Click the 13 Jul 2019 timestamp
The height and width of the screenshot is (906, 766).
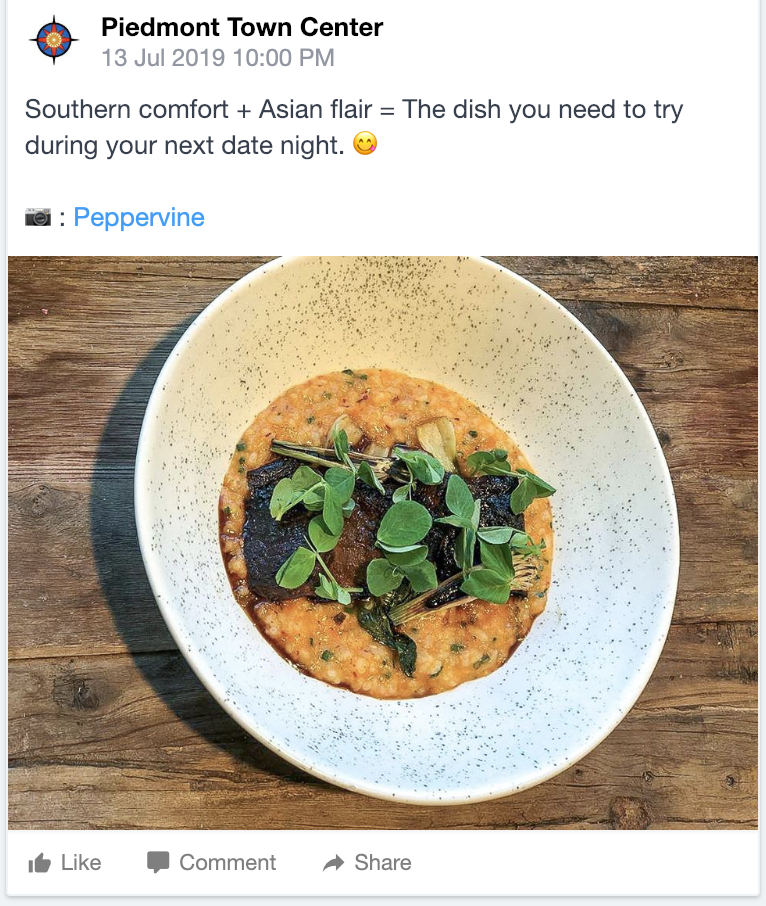point(218,58)
